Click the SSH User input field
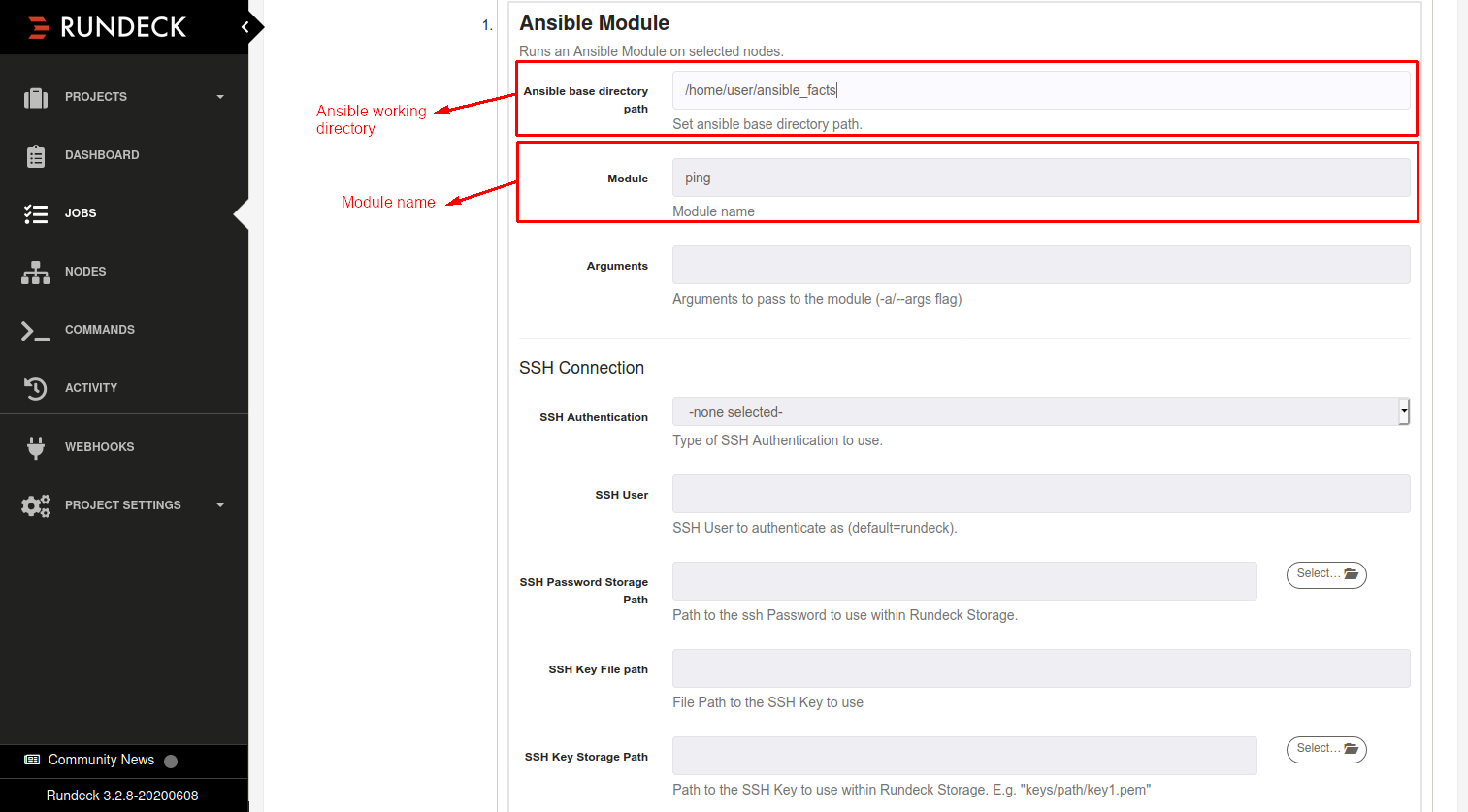 [1041, 494]
